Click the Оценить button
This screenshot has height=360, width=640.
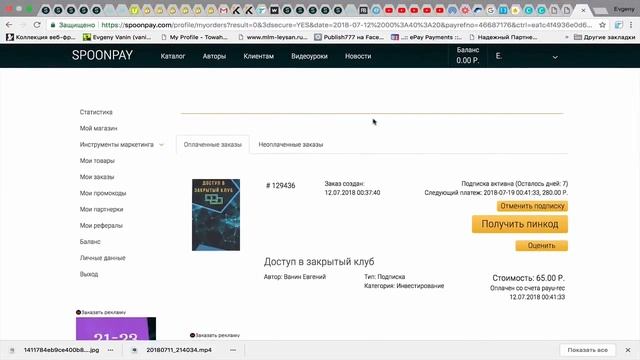(541, 246)
